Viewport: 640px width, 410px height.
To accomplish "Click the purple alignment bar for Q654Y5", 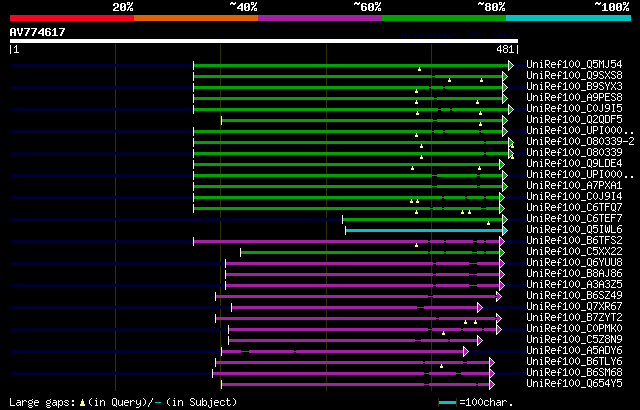I will (x=356, y=385).
